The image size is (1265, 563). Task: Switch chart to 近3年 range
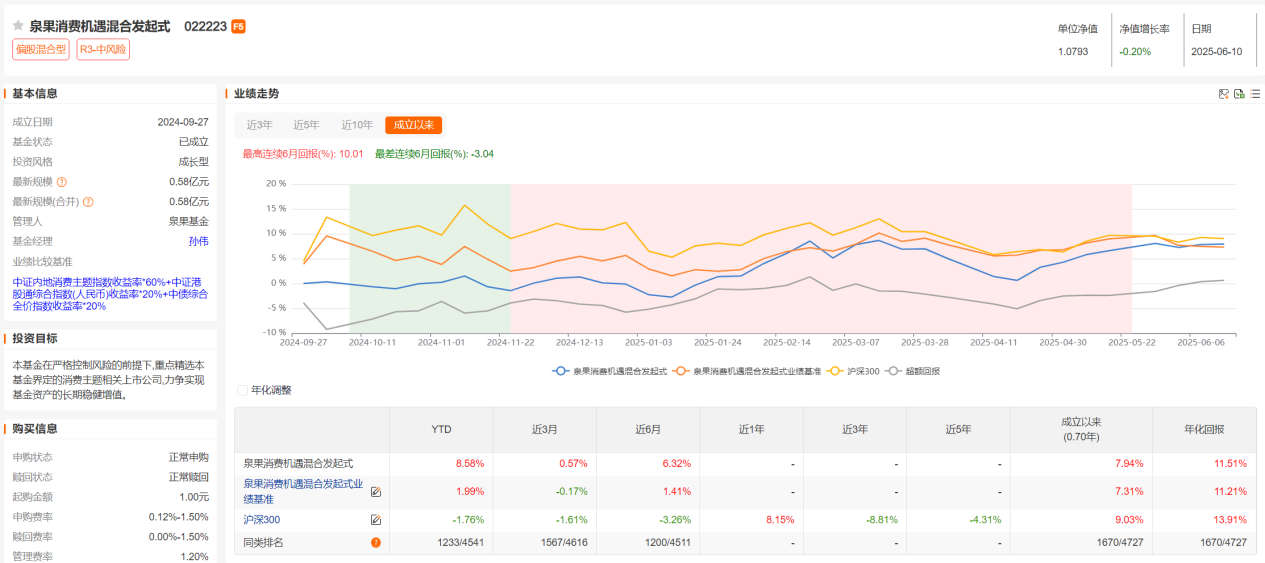coord(258,125)
